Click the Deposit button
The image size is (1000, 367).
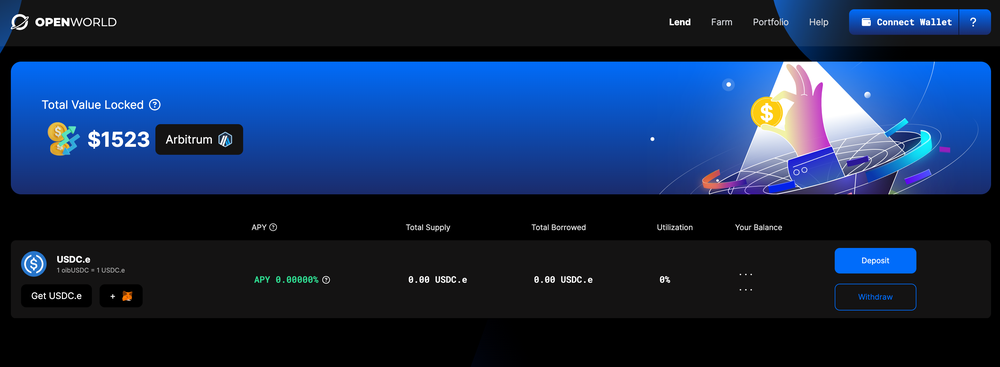(875, 260)
